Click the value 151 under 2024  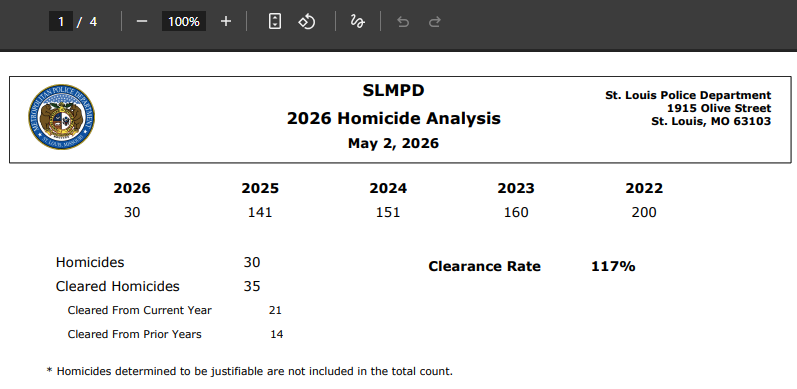point(388,212)
